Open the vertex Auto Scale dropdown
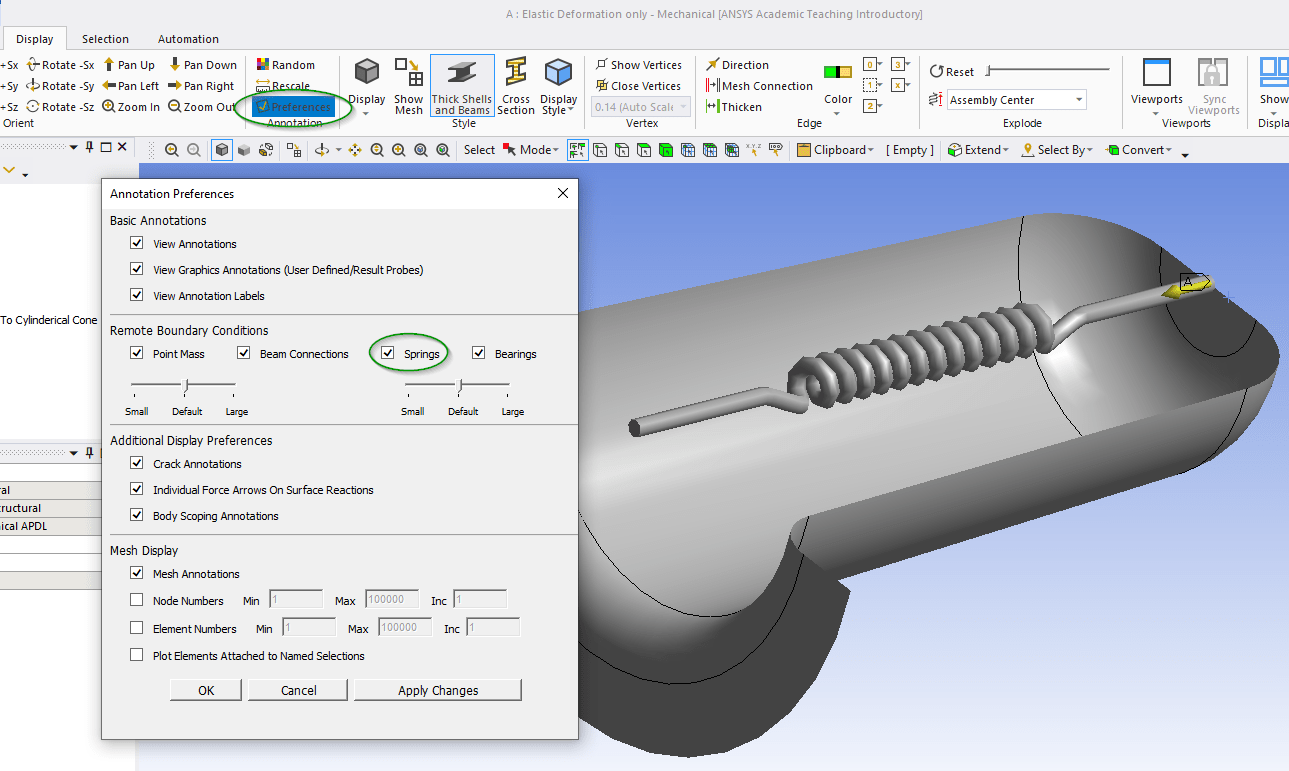Screen dimensions: 1289x771 [x=642, y=107]
